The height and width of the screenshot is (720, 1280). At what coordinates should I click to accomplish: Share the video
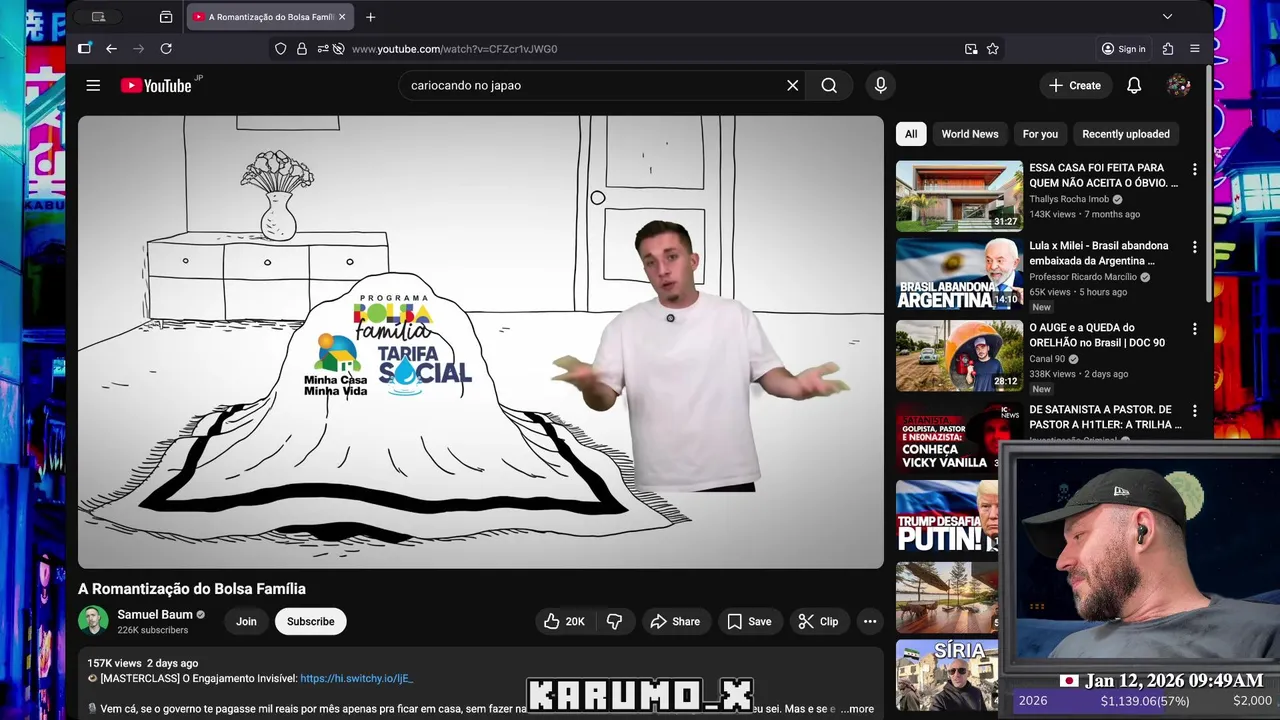(x=676, y=621)
